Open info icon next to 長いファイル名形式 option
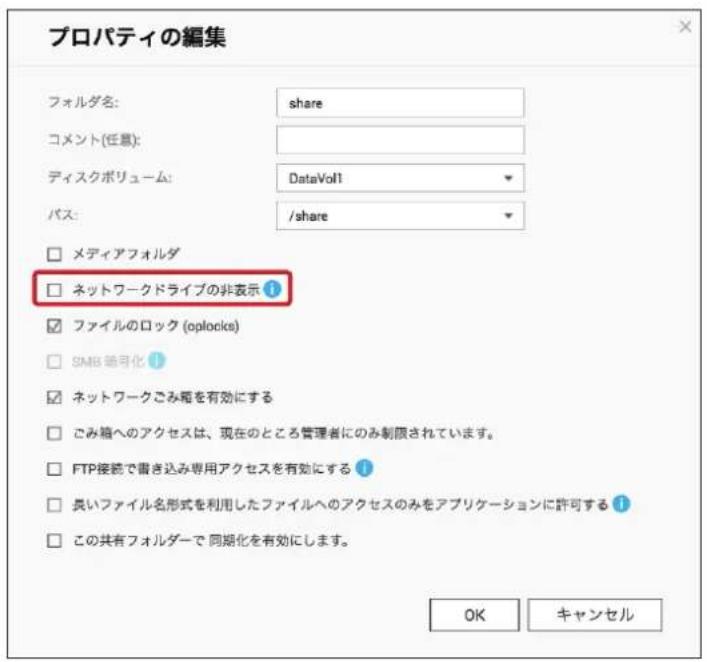The height and width of the screenshot is (662, 707). click(x=621, y=504)
